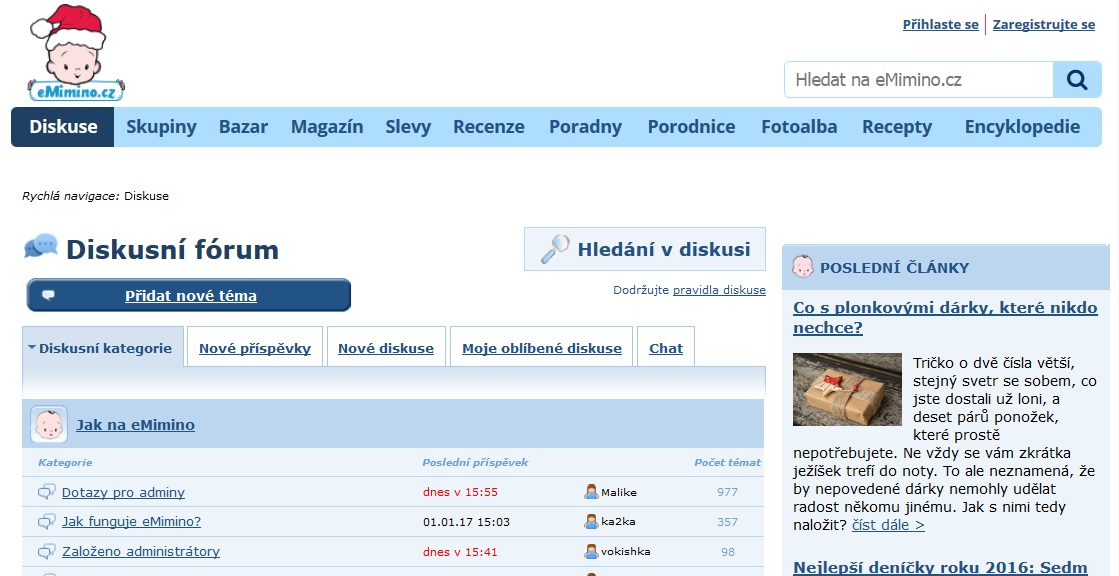Click the speech bubble icon next to Jak funguje eMimino?
Image resolution: width=1119 pixels, height=576 pixels.
46,522
